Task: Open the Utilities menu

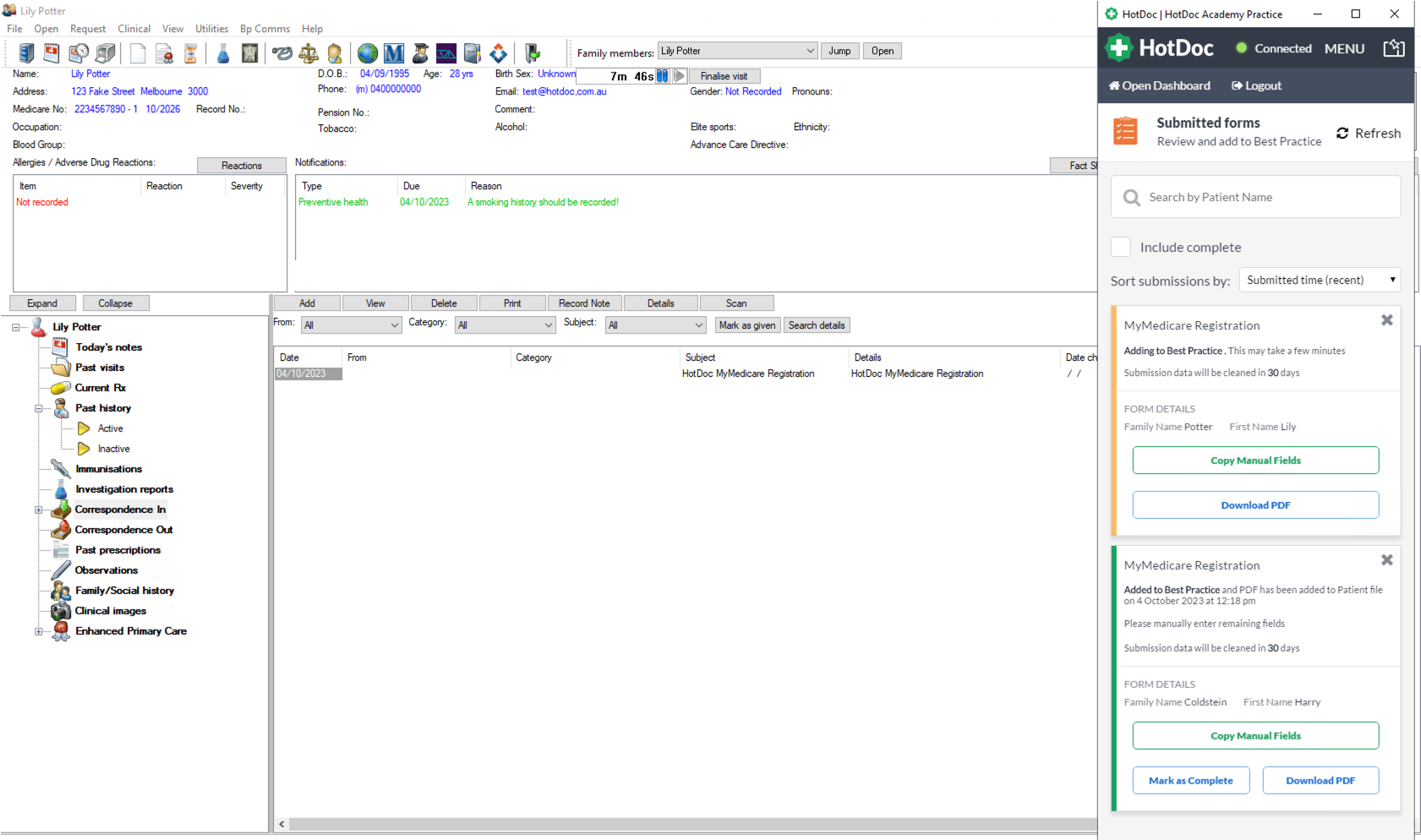Action: 211,29
